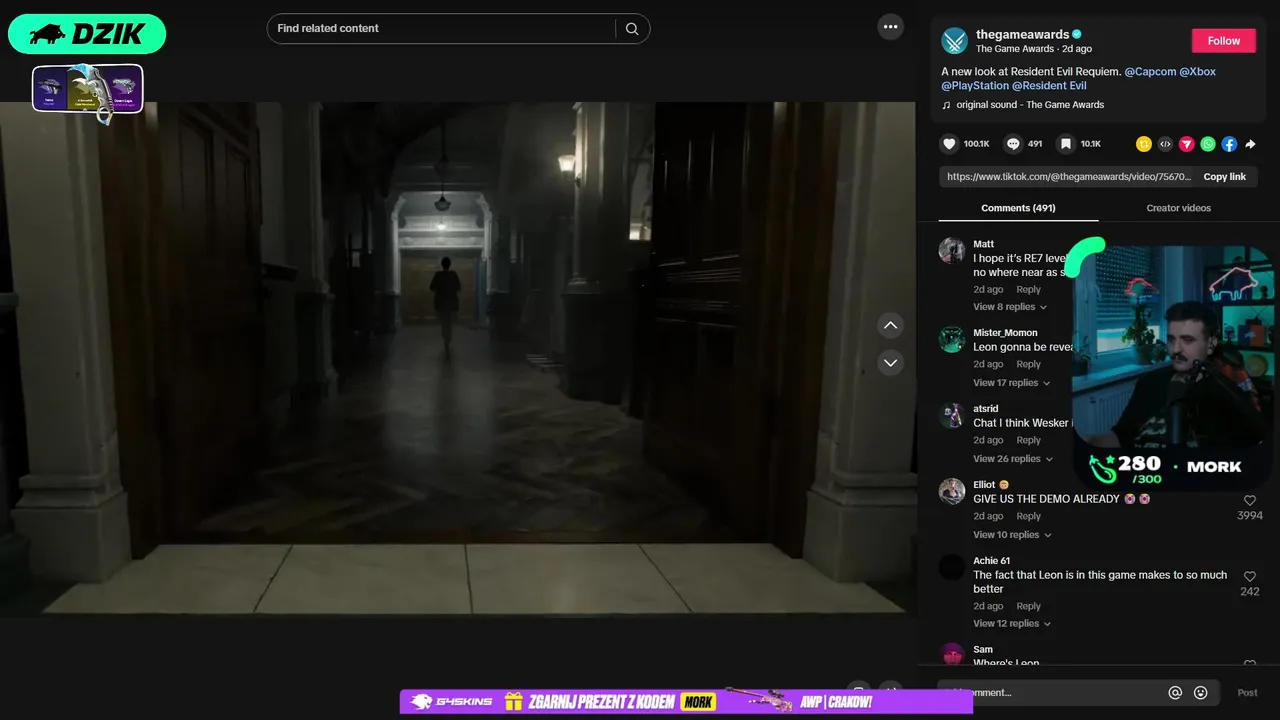Save video with bookmark icon
Image resolution: width=1280 pixels, height=720 pixels.
(x=1066, y=144)
